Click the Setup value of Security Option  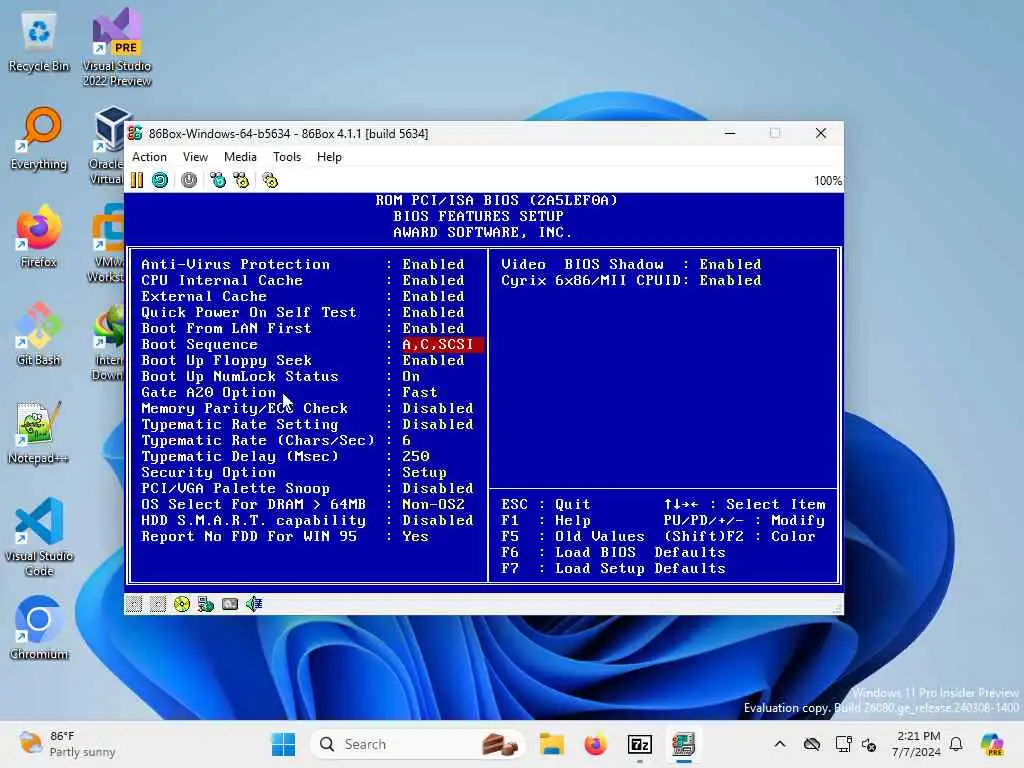tap(424, 472)
